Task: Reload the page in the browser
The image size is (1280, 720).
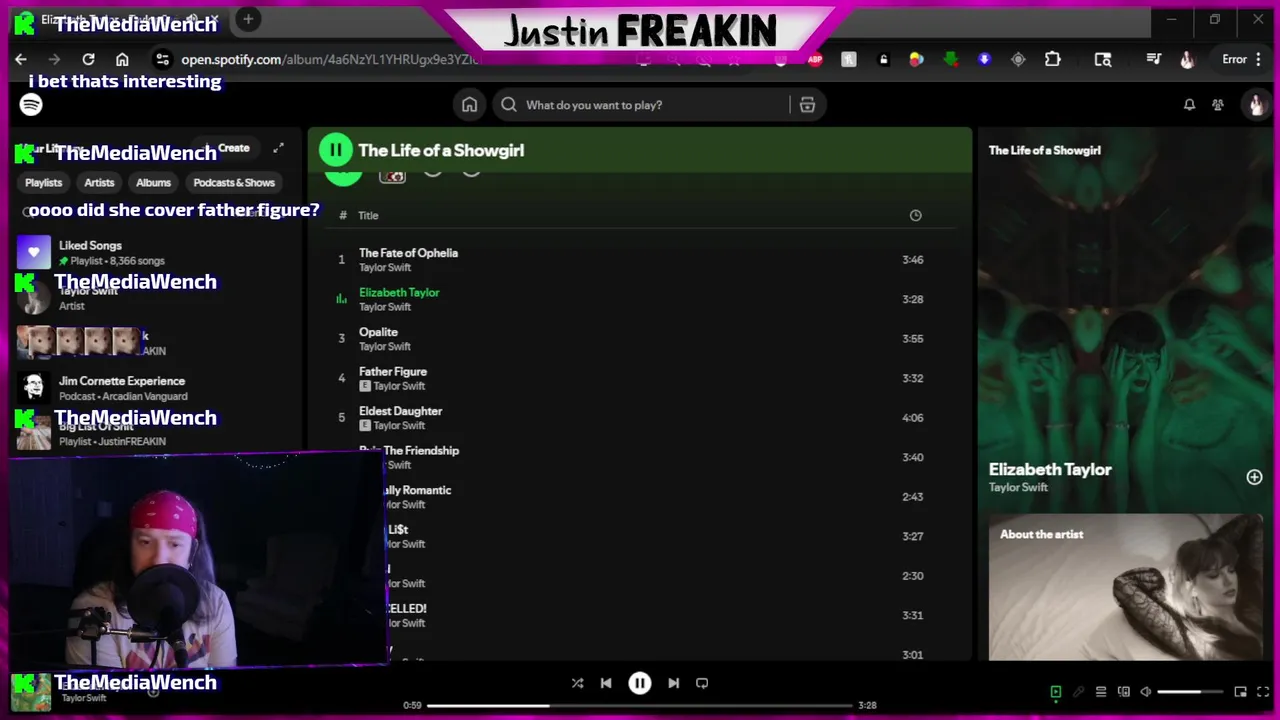Action: pyautogui.click(x=88, y=59)
